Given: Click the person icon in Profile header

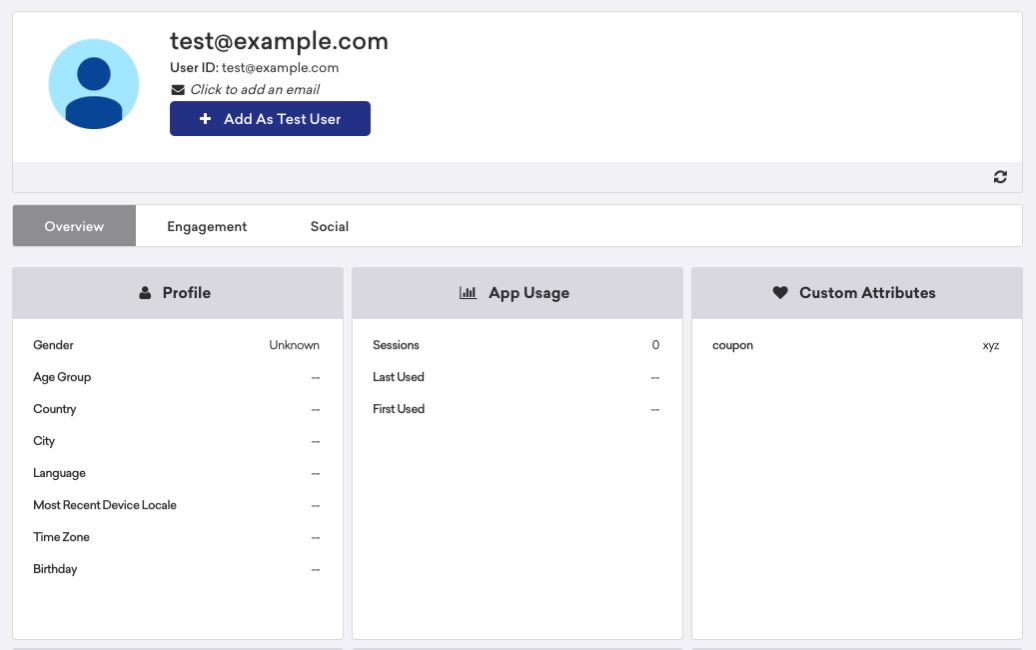Looking at the screenshot, I should click(x=145, y=293).
